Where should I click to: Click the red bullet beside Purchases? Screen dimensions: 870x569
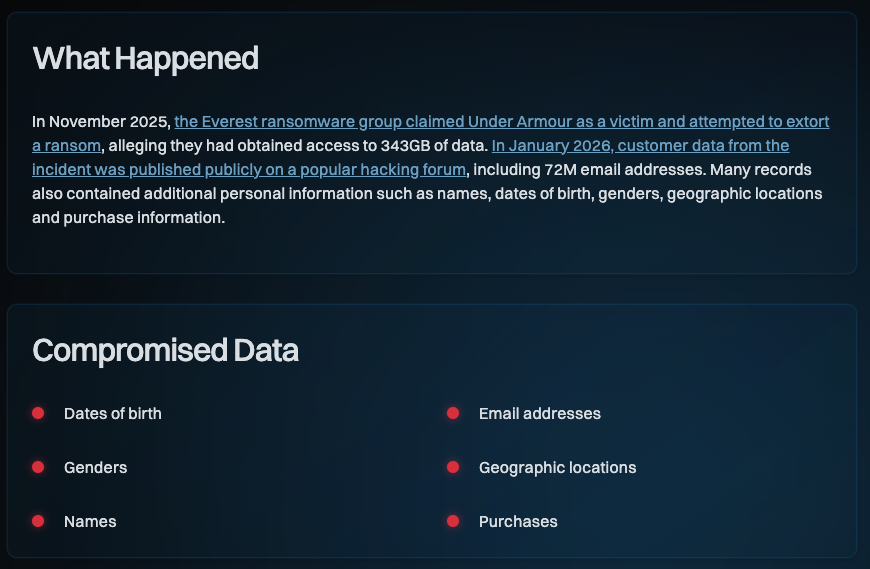pos(453,521)
